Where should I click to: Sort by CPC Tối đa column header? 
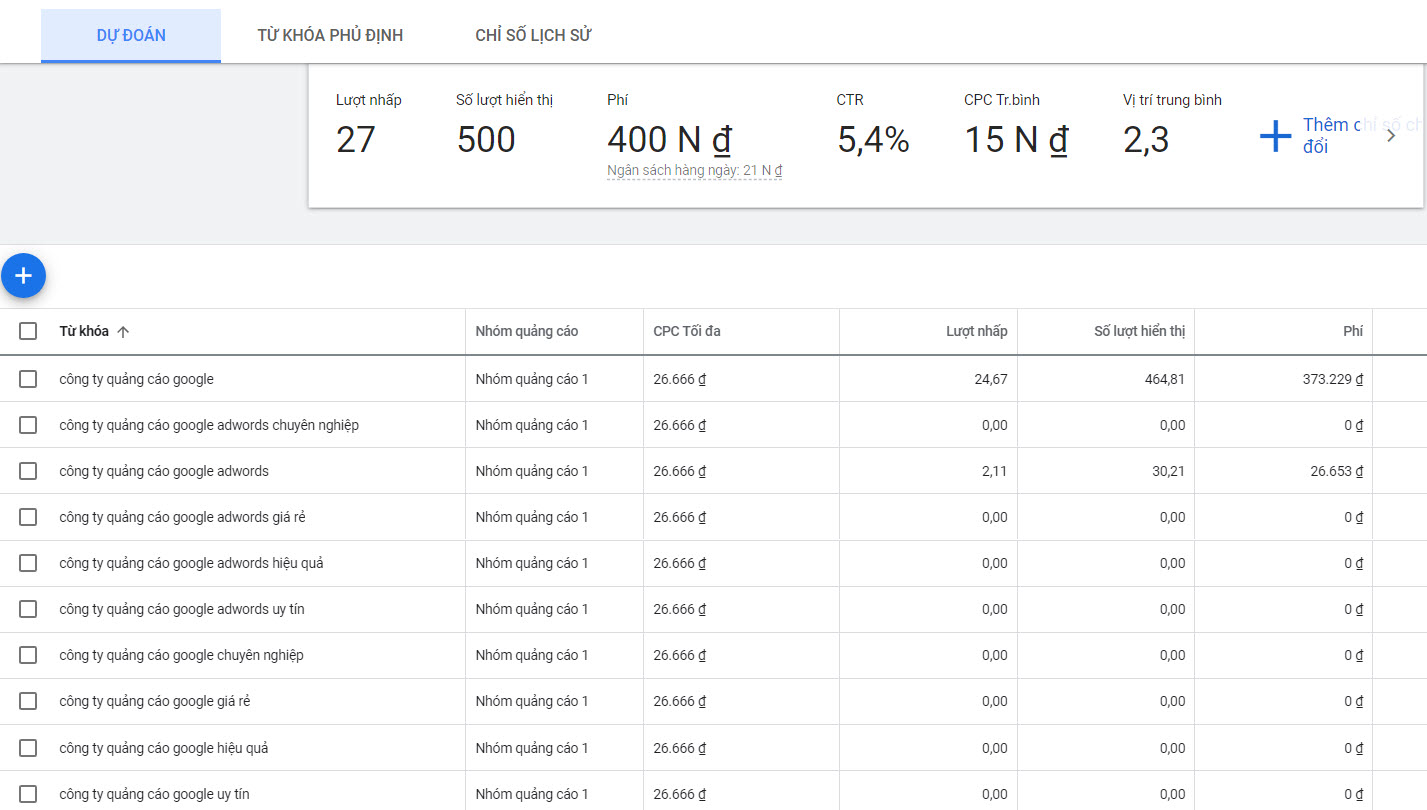pos(687,331)
